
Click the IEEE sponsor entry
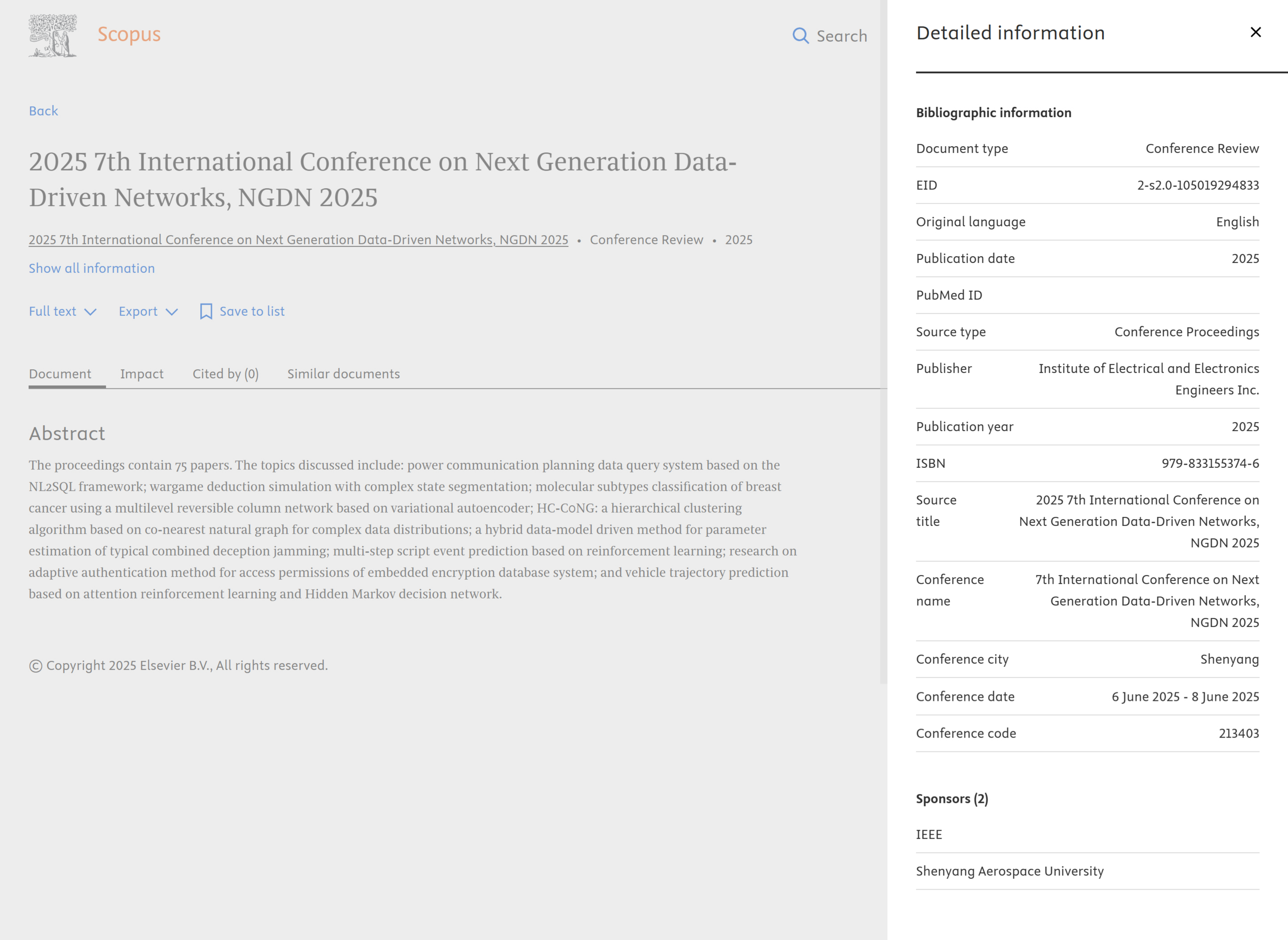[929, 835]
